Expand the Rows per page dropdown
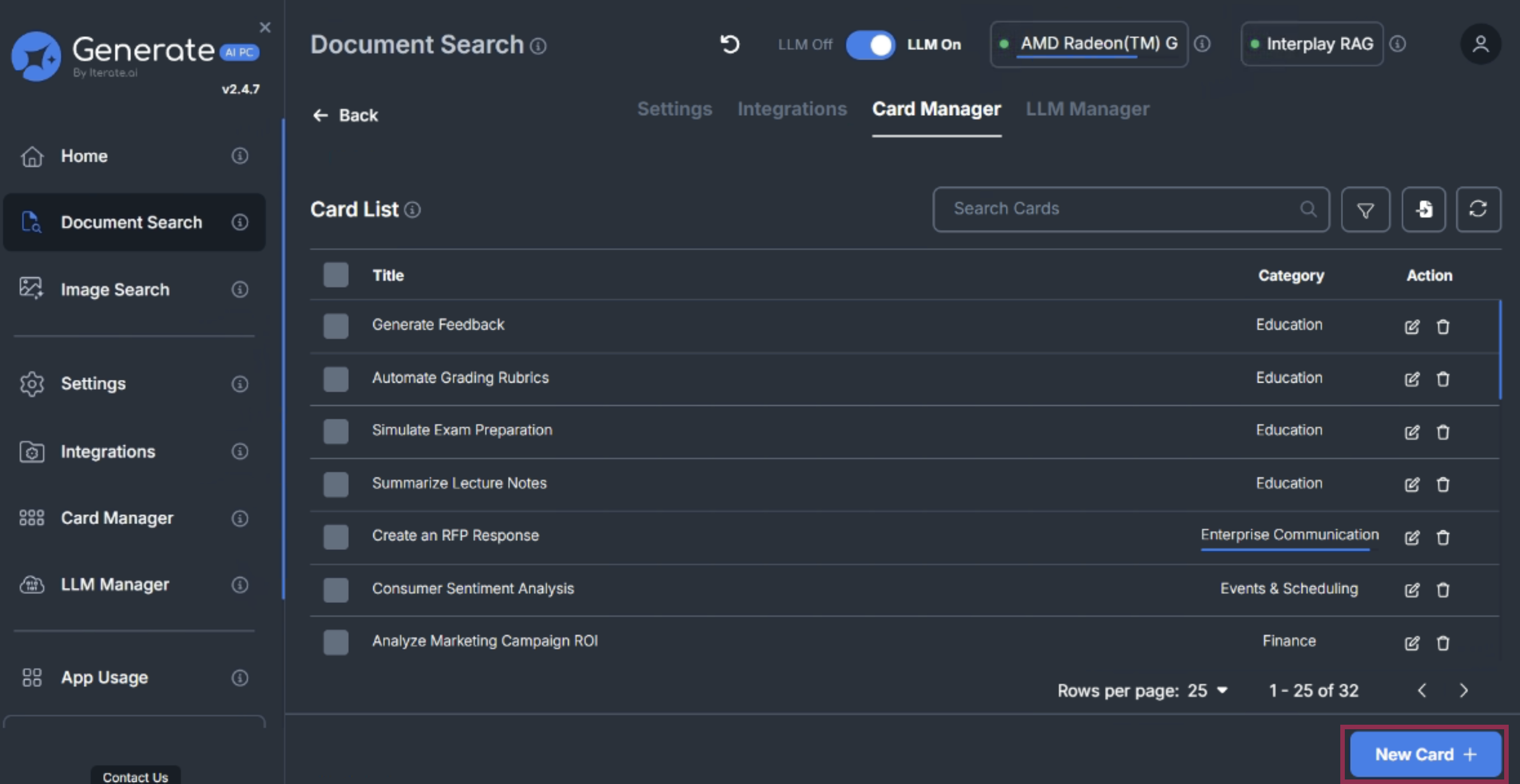This screenshot has height=784, width=1520. point(1209,690)
